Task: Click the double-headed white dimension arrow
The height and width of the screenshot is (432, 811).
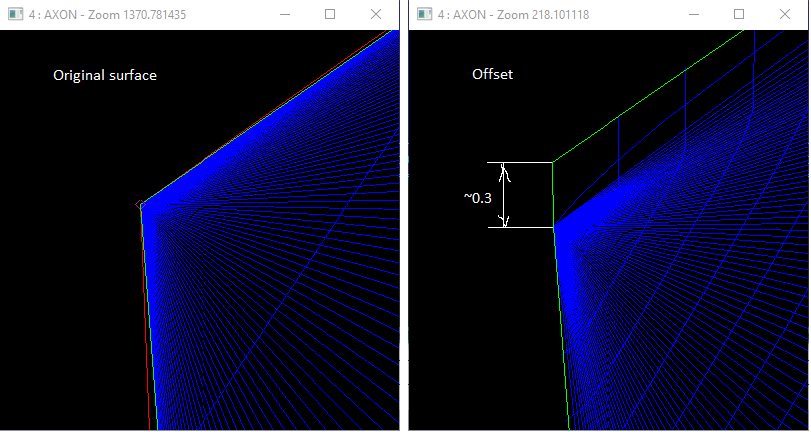Action: (505, 195)
